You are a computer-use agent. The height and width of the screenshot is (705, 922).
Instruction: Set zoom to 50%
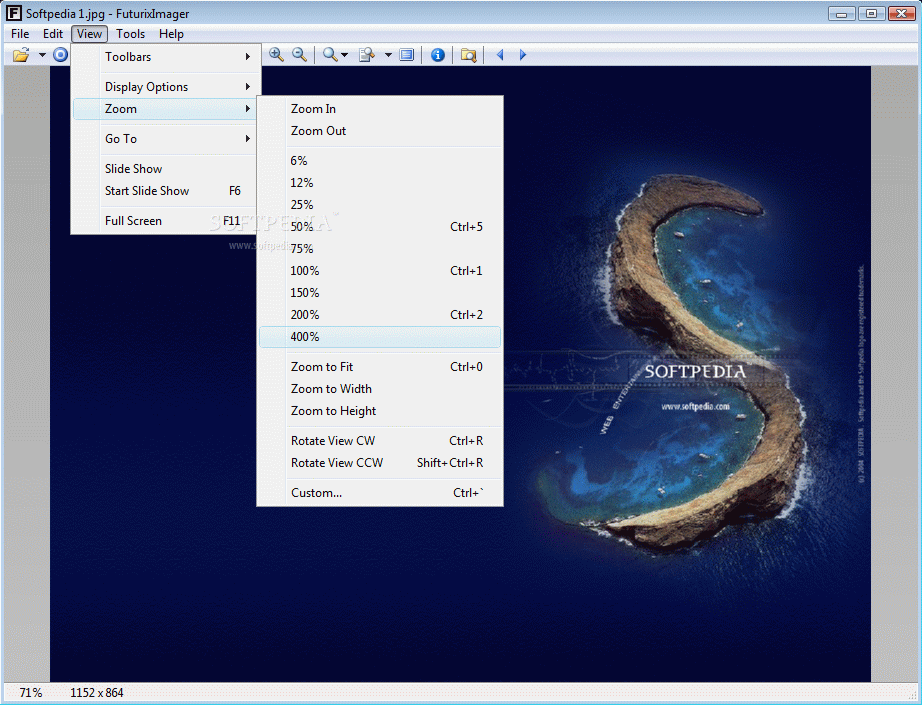tap(380, 227)
